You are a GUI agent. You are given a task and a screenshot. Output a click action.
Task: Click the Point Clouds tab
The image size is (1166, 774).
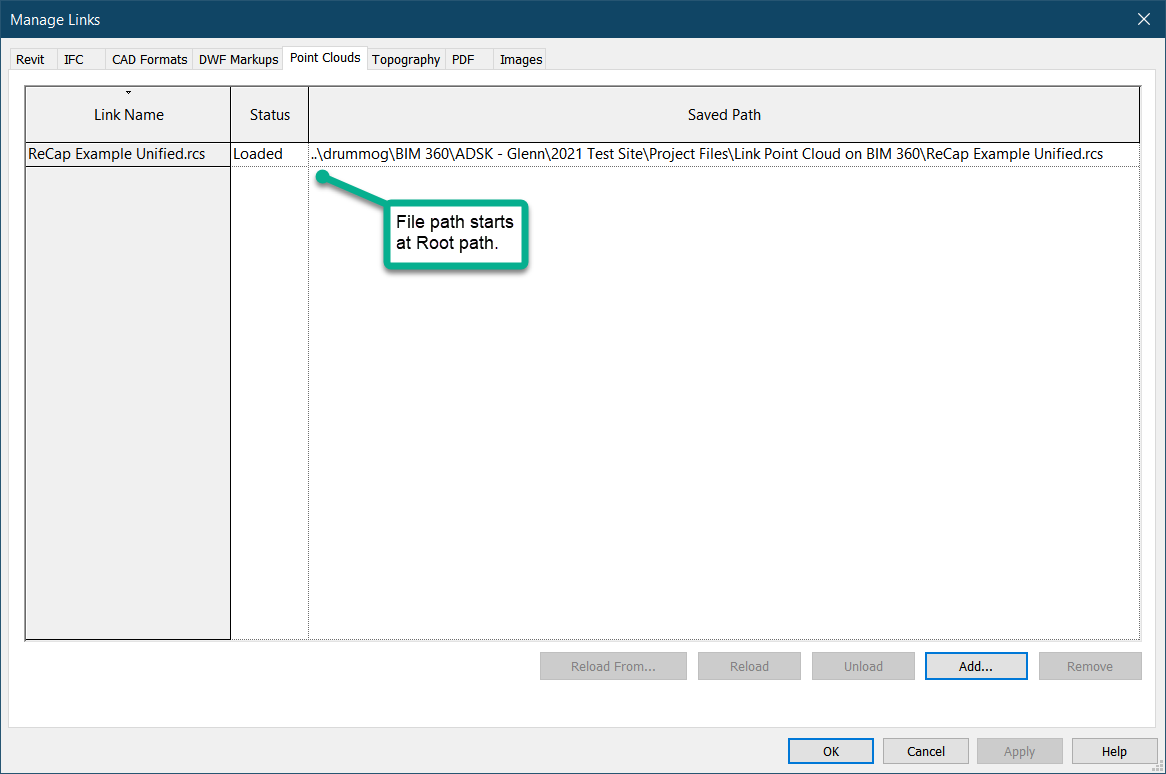325,58
